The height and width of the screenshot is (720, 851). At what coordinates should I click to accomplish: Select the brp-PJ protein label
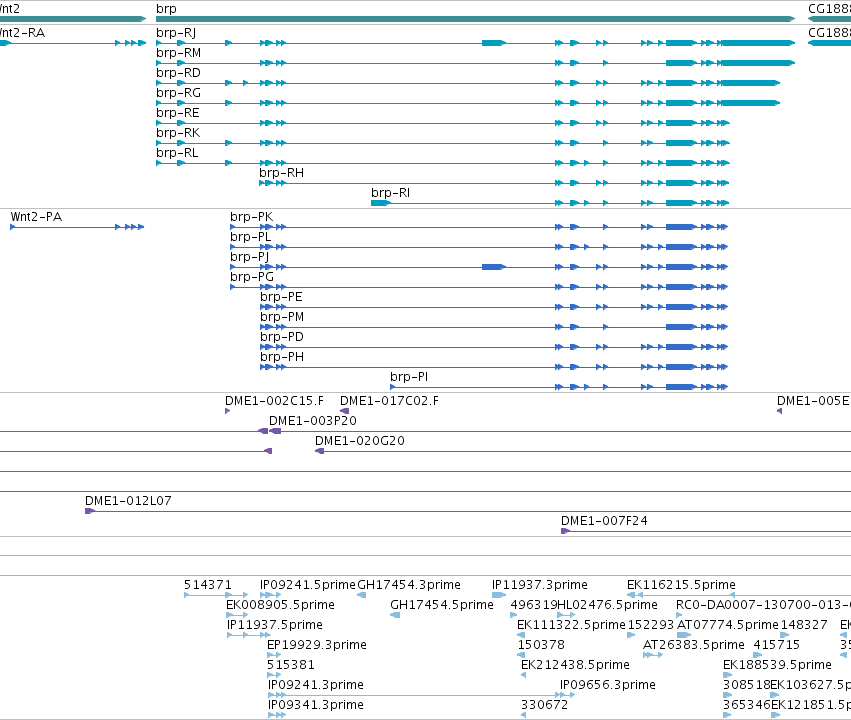(249, 257)
